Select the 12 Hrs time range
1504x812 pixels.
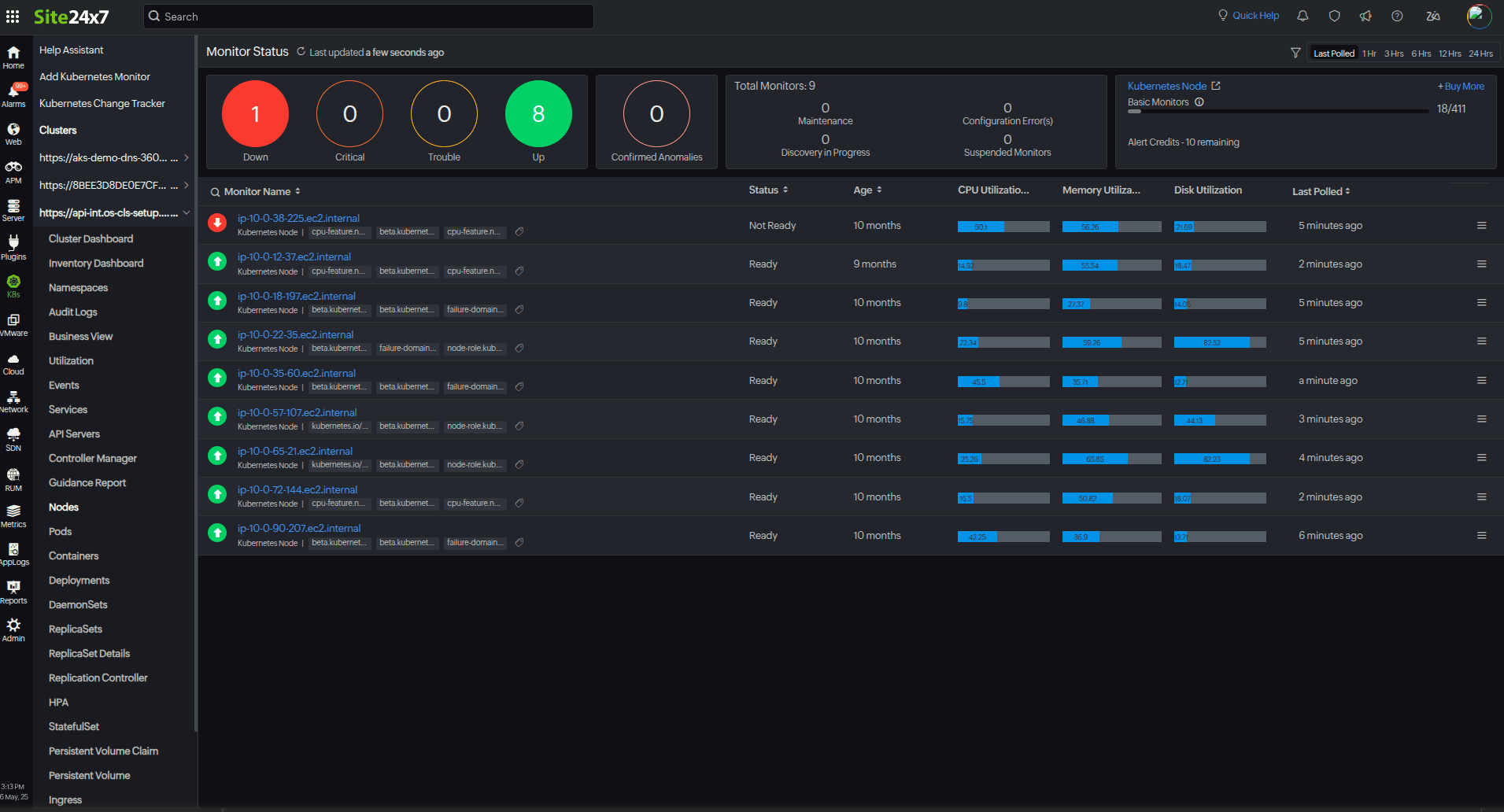pyautogui.click(x=1450, y=54)
